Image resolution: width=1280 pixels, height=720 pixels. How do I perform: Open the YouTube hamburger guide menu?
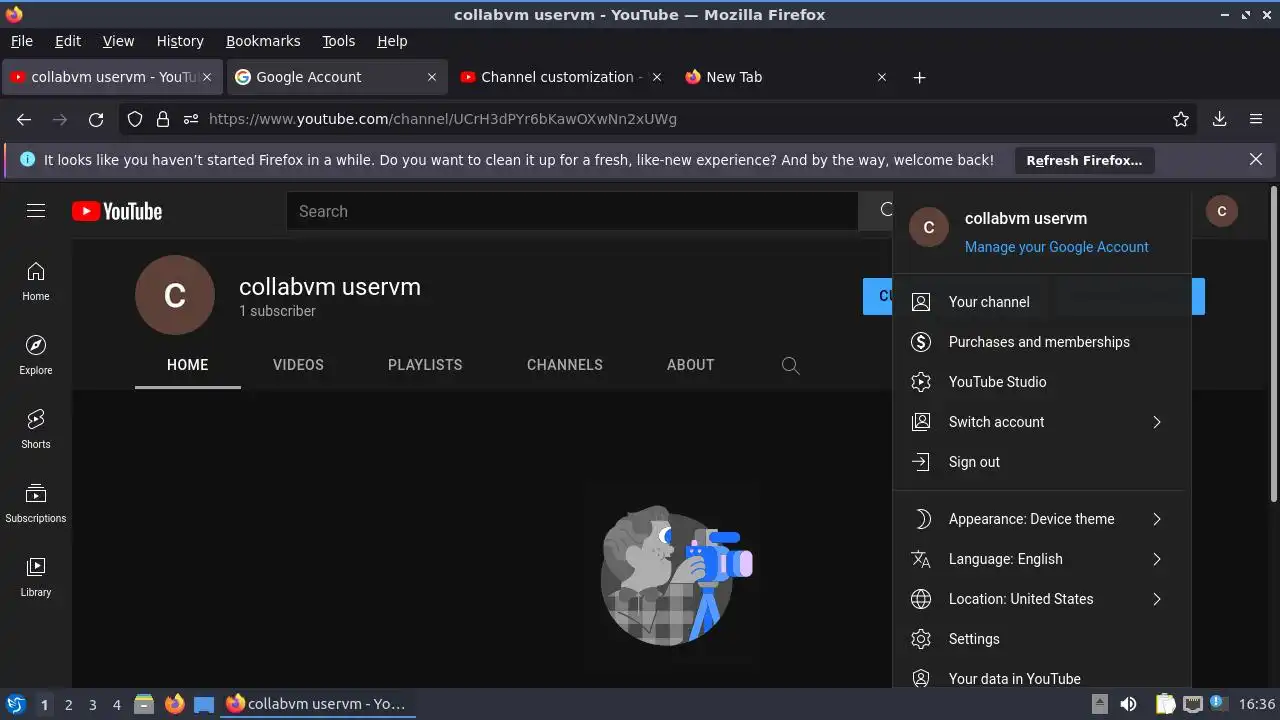(36, 211)
